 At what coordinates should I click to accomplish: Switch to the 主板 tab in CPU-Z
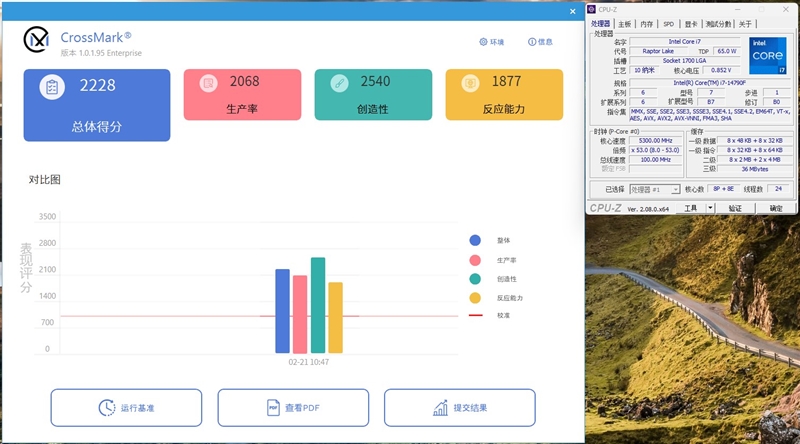624,24
